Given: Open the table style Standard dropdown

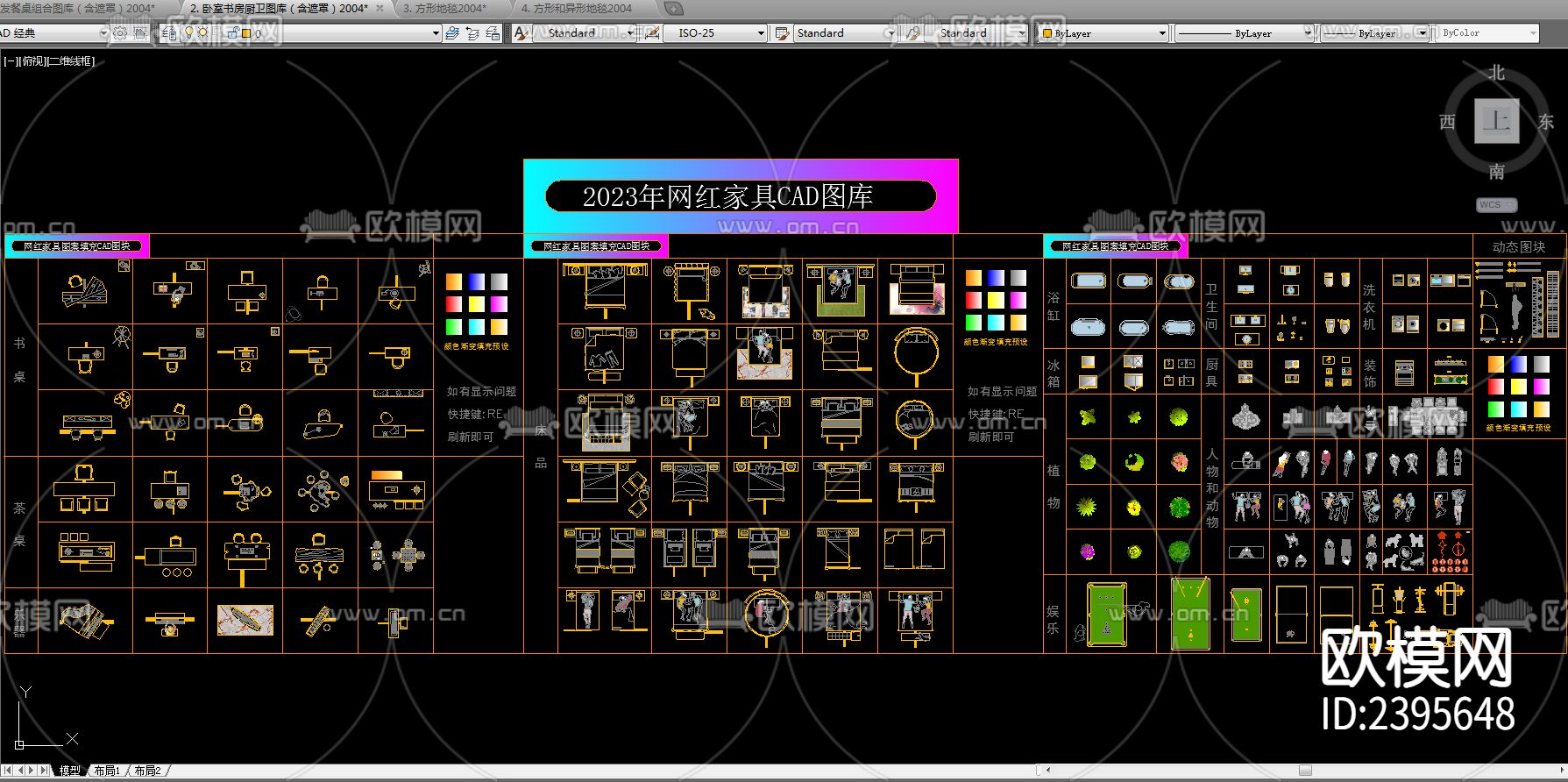Looking at the screenshot, I should tap(890, 33).
